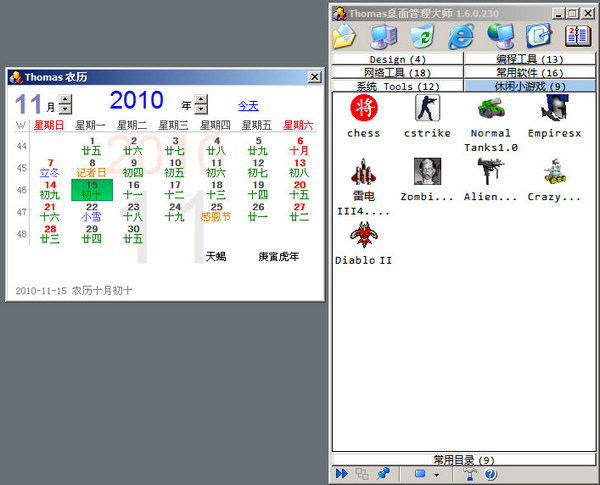The height and width of the screenshot is (485, 600).
Task: Click the My Computer toolbar icon
Action: point(383,37)
